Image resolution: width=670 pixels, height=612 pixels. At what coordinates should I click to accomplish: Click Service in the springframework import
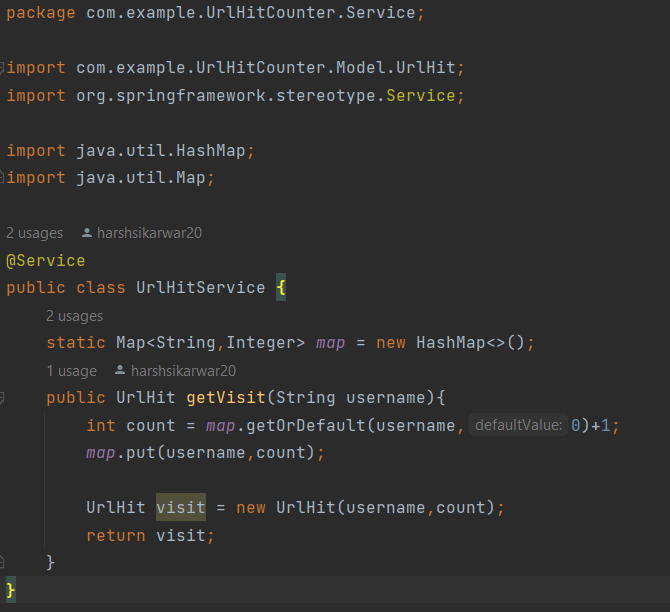pyautogui.click(x=421, y=95)
